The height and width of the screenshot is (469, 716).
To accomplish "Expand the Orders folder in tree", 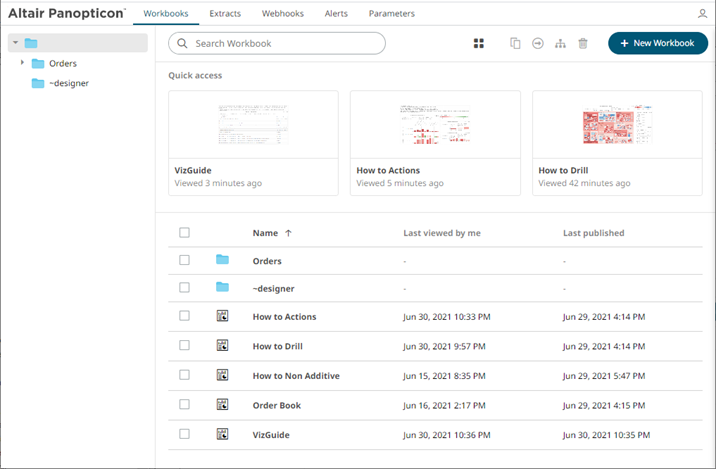I will click(23, 63).
